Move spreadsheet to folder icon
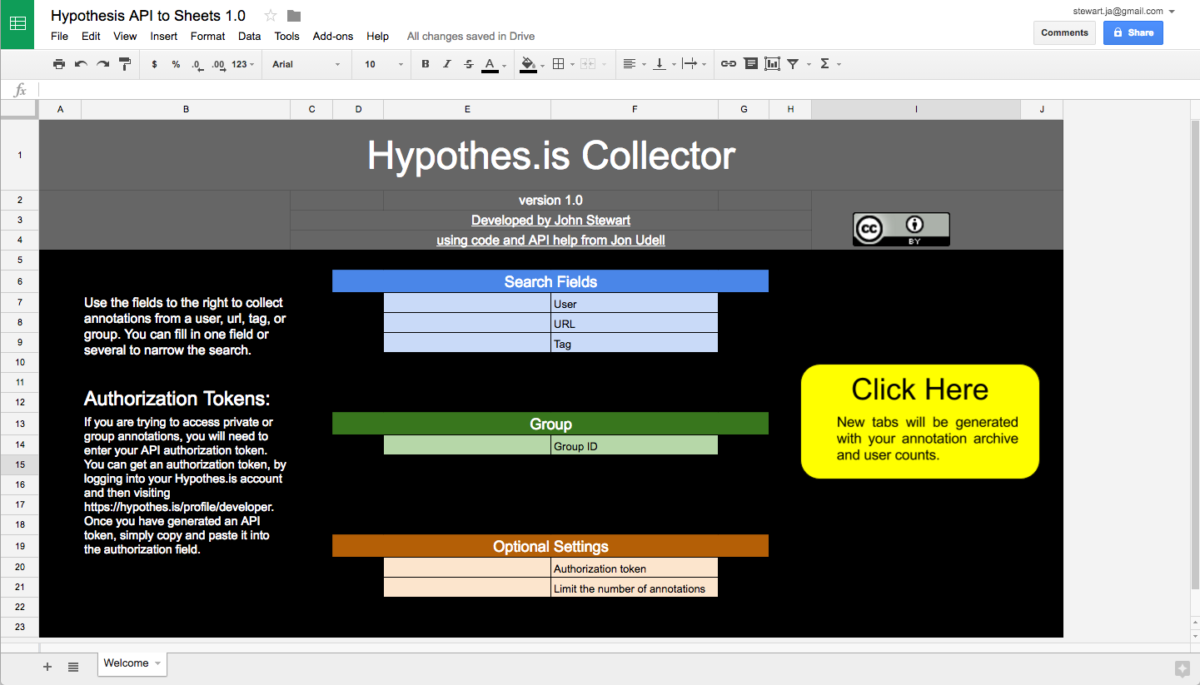 pyautogui.click(x=293, y=15)
